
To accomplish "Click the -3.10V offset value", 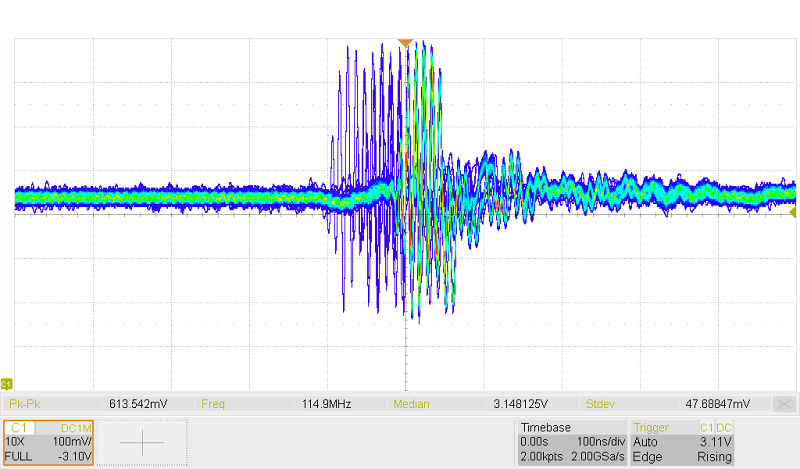I will coord(73,455).
